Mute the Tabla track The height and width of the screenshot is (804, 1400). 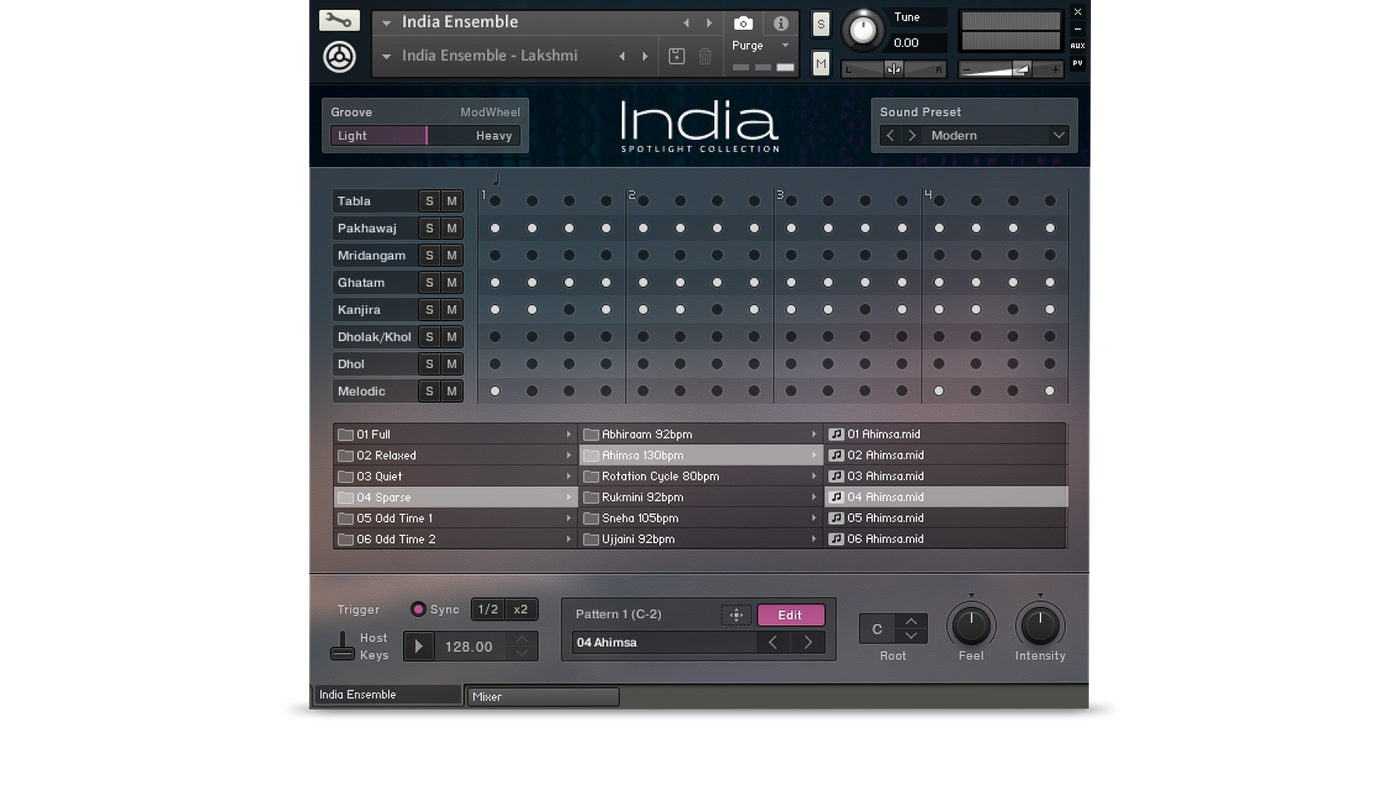click(x=452, y=201)
